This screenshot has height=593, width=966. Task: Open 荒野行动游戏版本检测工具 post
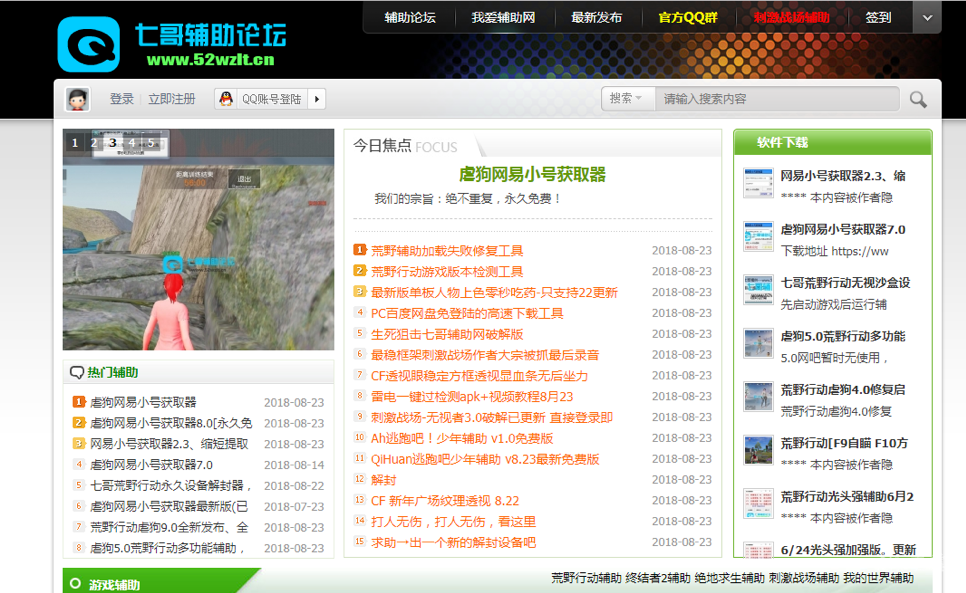coord(447,272)
